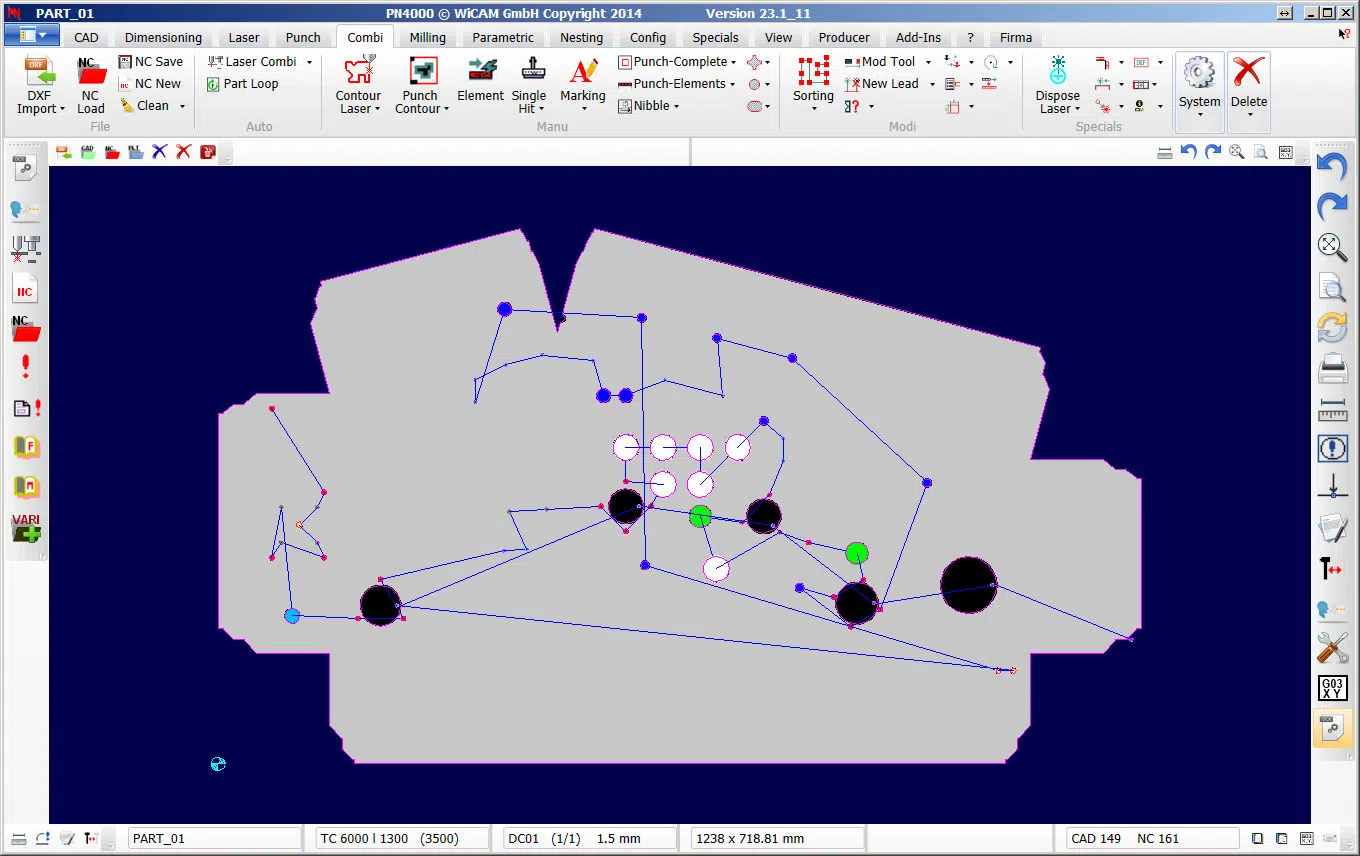The width and height of the screenshot is (1360, 856).
Task: Click the VARI icon in left sidebar
Action: 26,527
